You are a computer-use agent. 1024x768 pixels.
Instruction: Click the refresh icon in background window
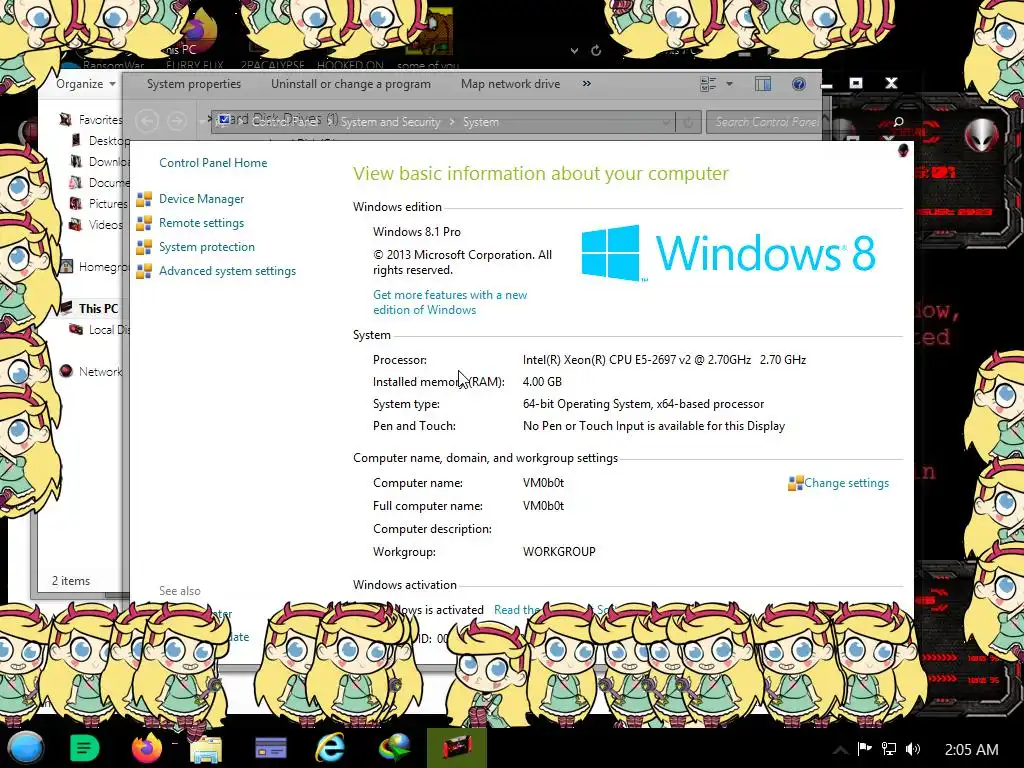[596, 50]
